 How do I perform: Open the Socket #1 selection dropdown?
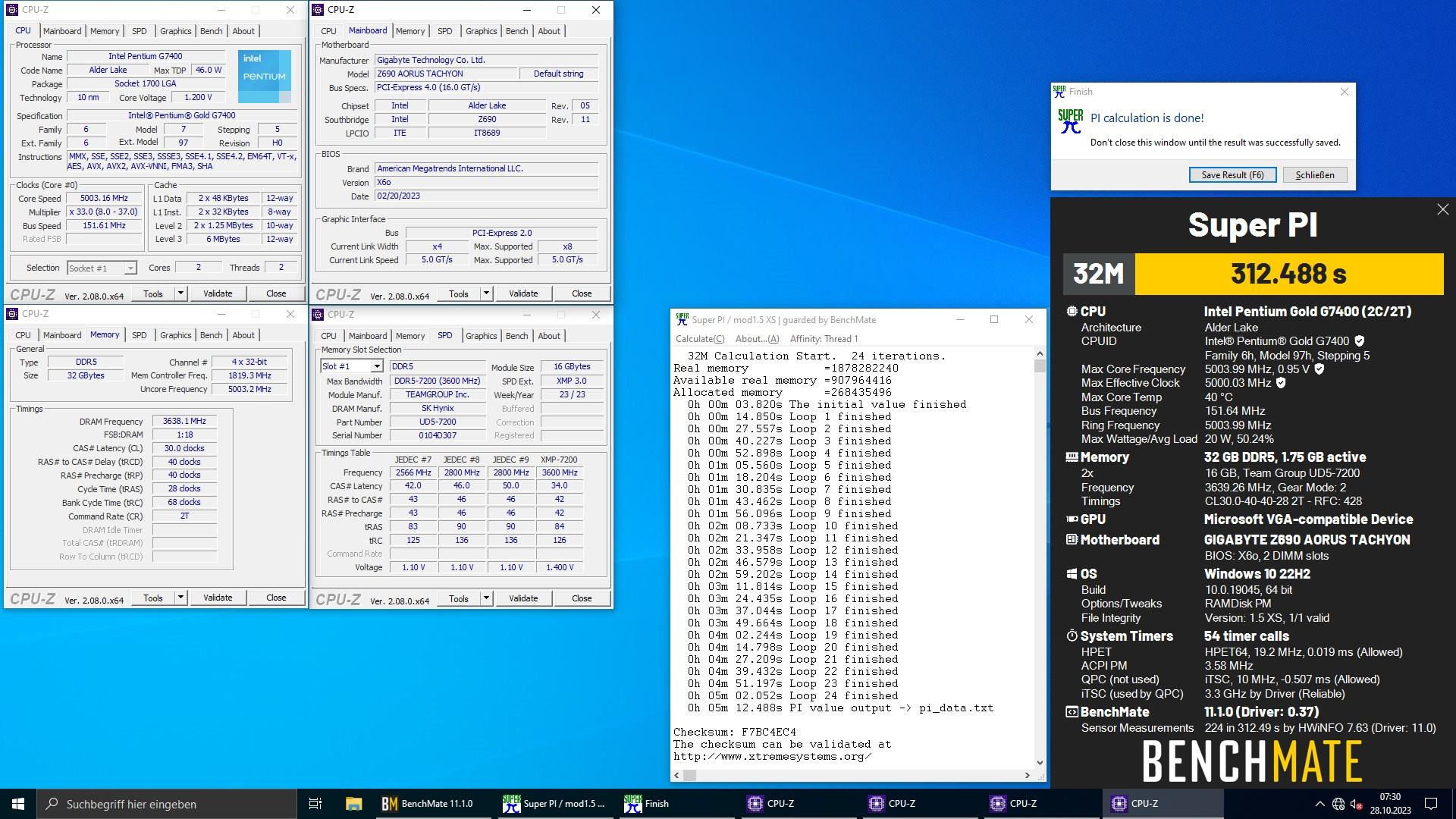point(130,268)
